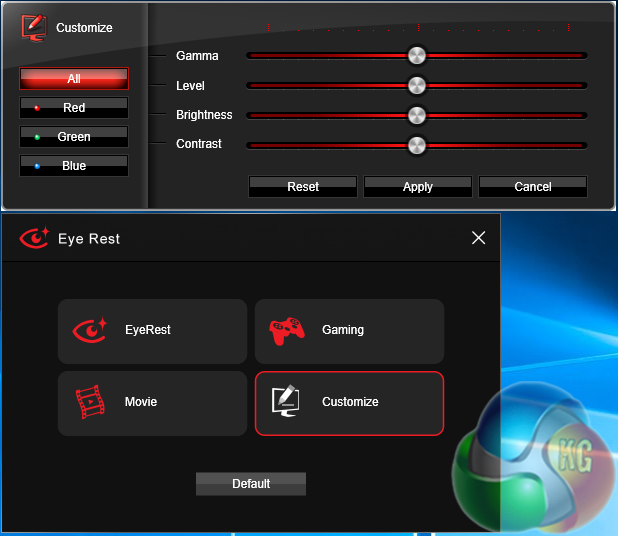618x536 pixels.
Task: Close the Eye Rest window
Action: [x=478, y=238]
